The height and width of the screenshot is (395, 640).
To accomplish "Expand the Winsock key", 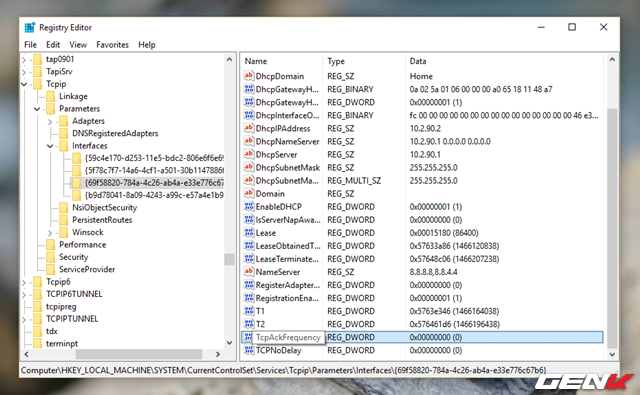I will 50,233.
